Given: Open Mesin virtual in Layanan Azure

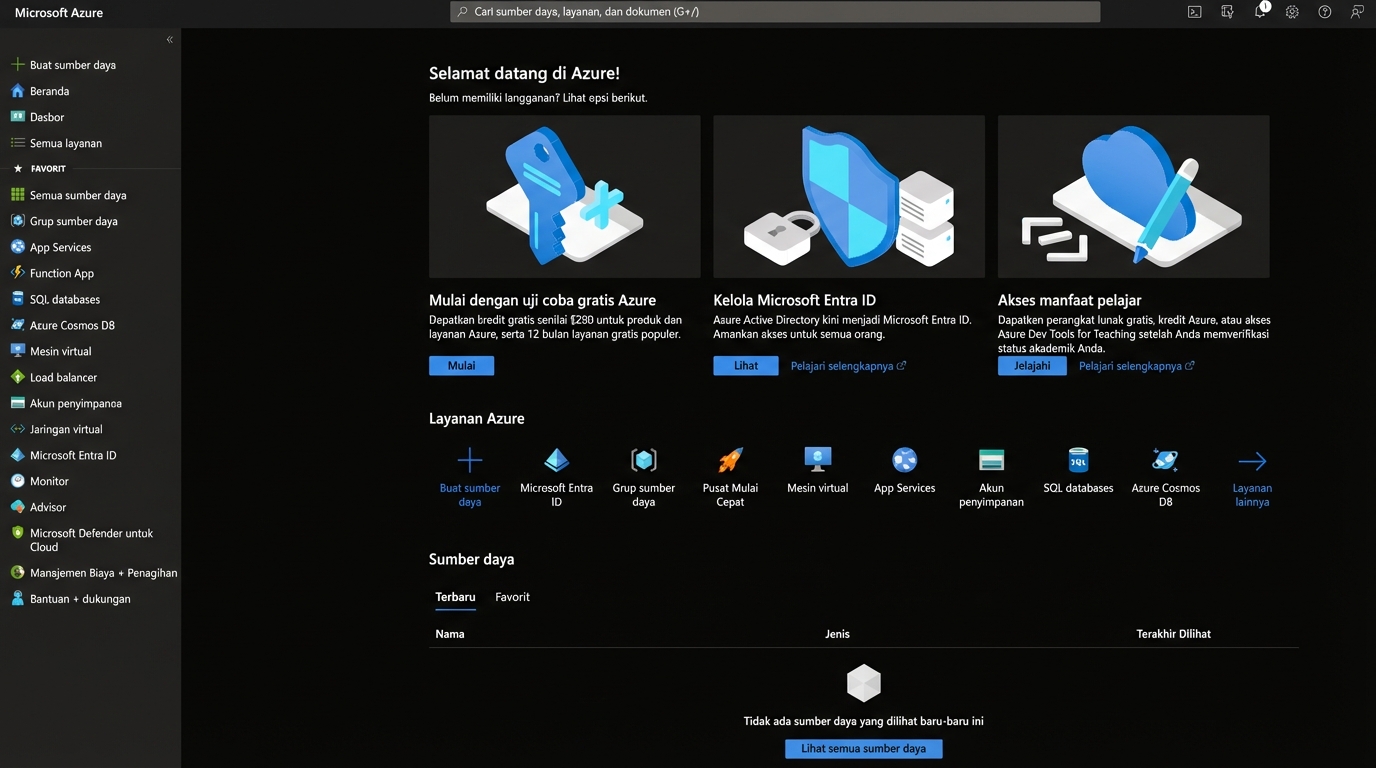Looking at the screenshot, I should coord(818,460).
